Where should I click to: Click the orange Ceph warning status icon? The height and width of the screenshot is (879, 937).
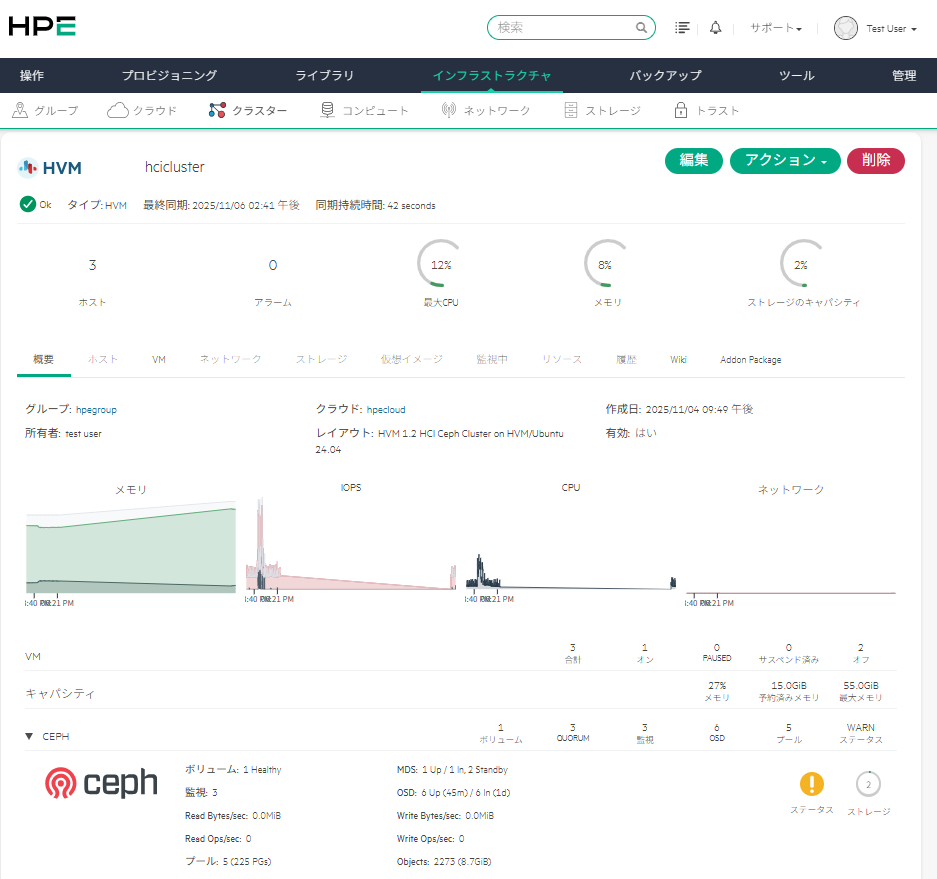click(x=811, y=784)
